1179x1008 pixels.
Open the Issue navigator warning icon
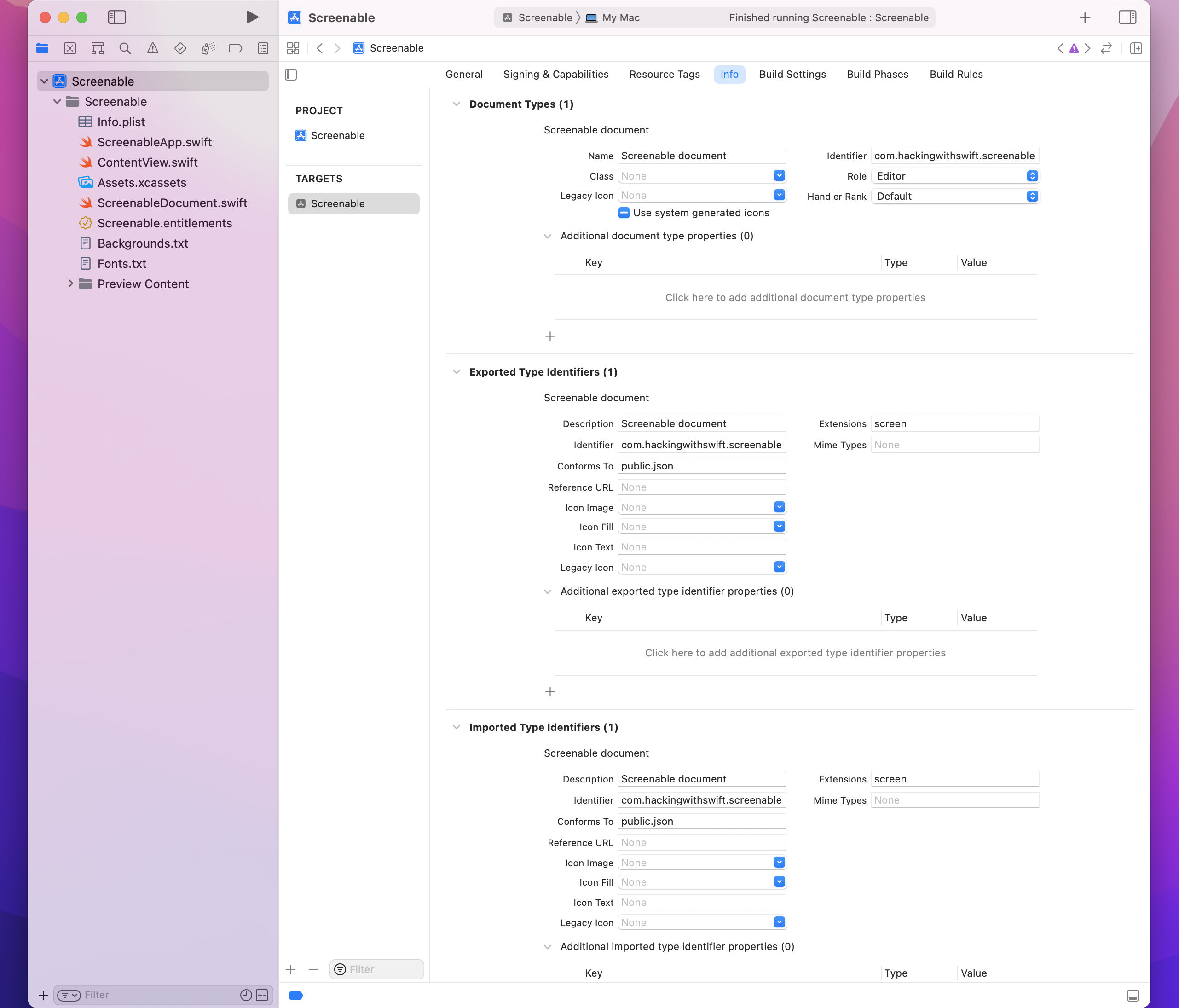coord(152,48)
